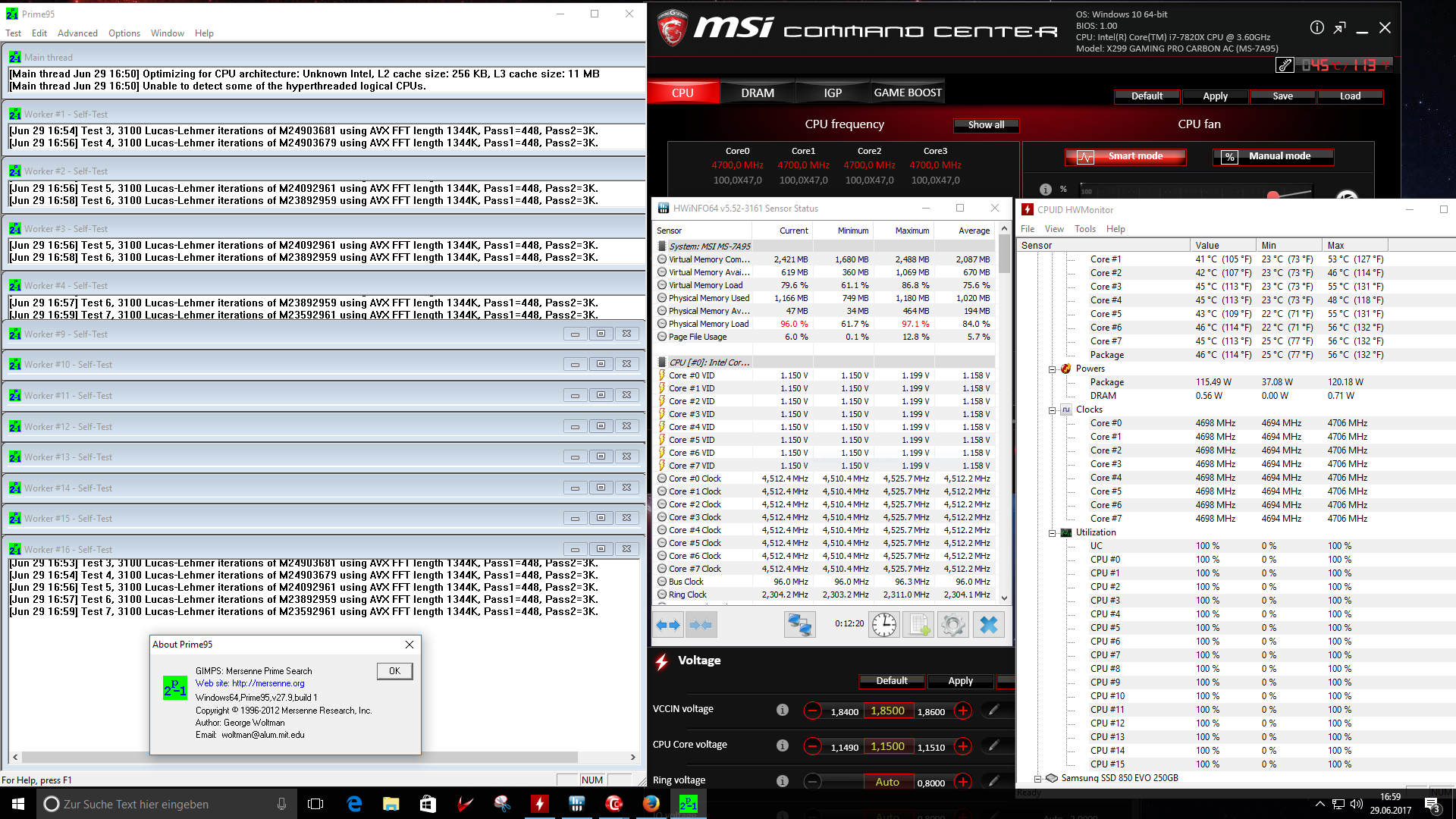Click pencil icon beside temperature display
Screen dimensions: 1456x819
point(1285,65)
